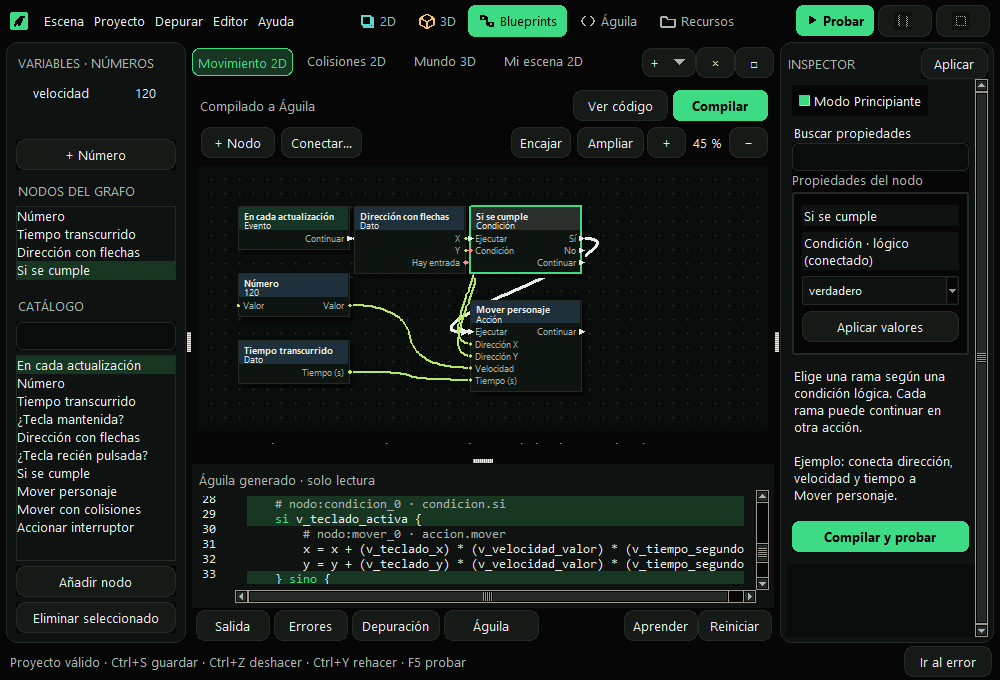The height and width of the screenshot is (680, 1000).
Task: Click Añadir nodo button
Action: [x=96, y=582]
